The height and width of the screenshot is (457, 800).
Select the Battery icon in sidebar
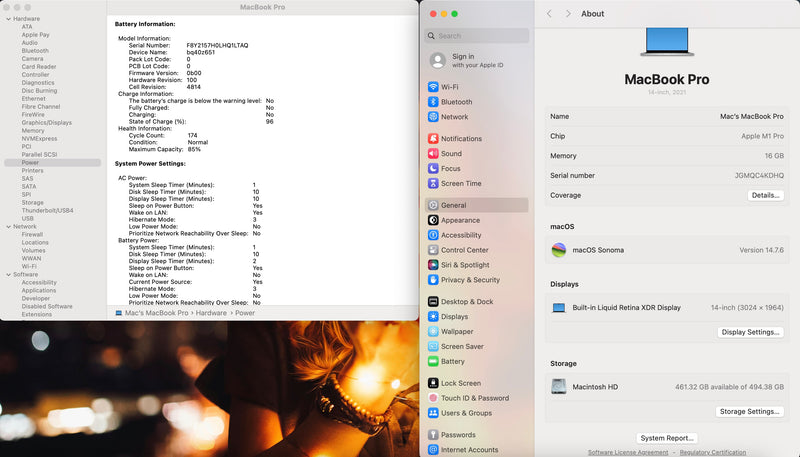click(433, 361)
